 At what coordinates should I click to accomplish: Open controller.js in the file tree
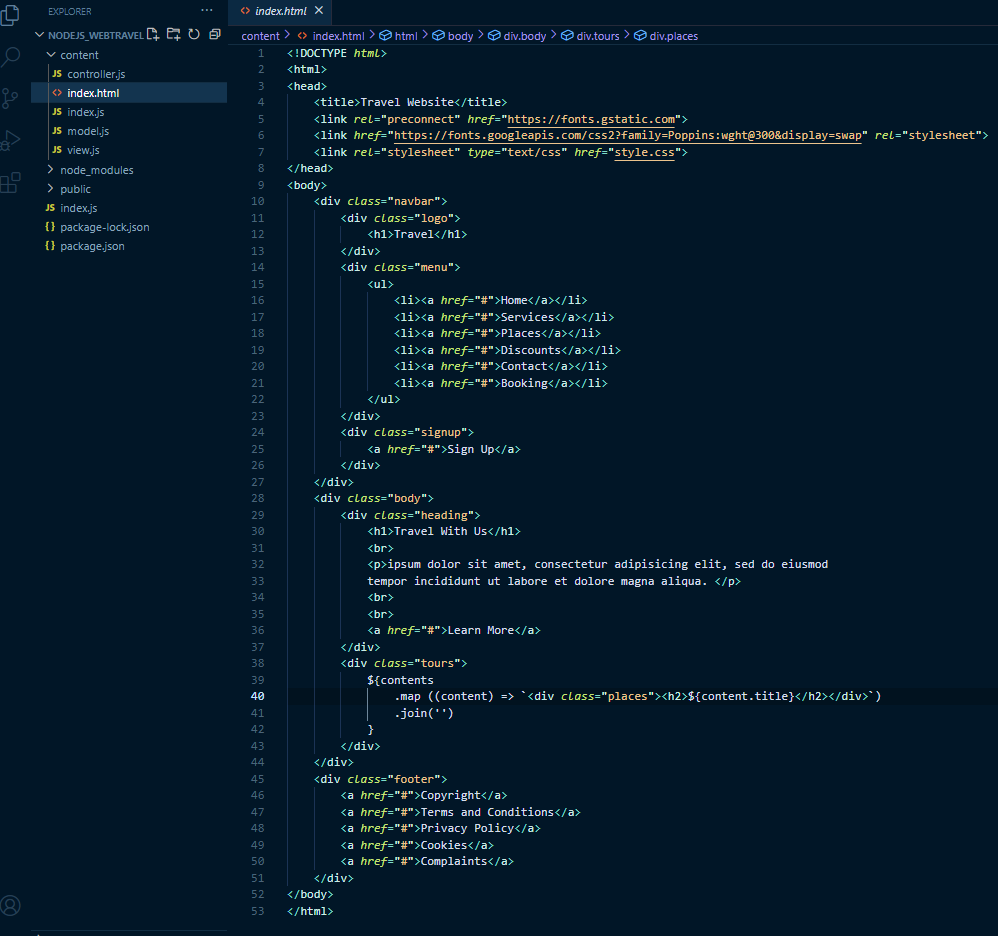[x=95, y=74]
